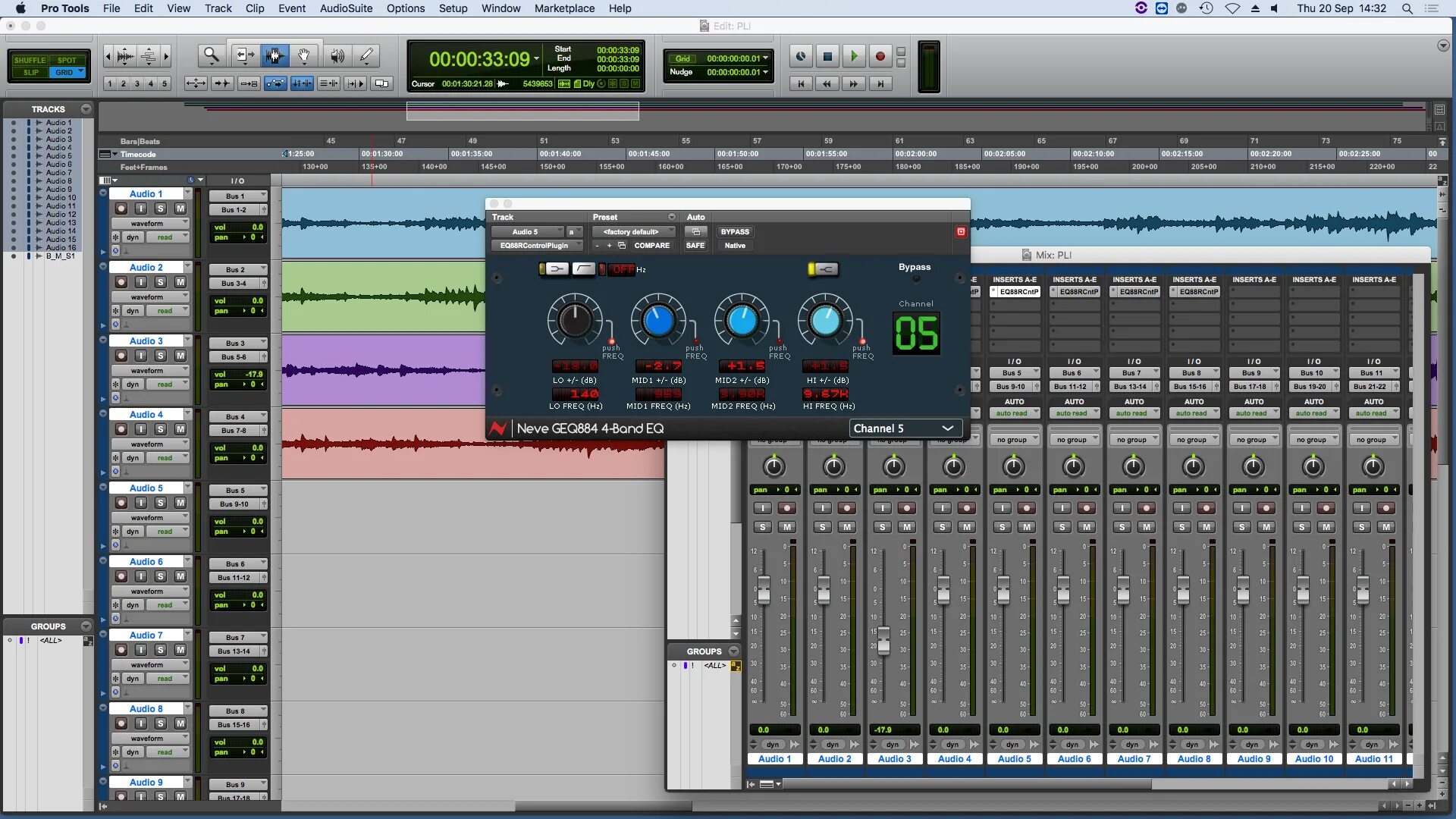
Task: Select the Zoomer tool
Action: (x=212, y=55)
